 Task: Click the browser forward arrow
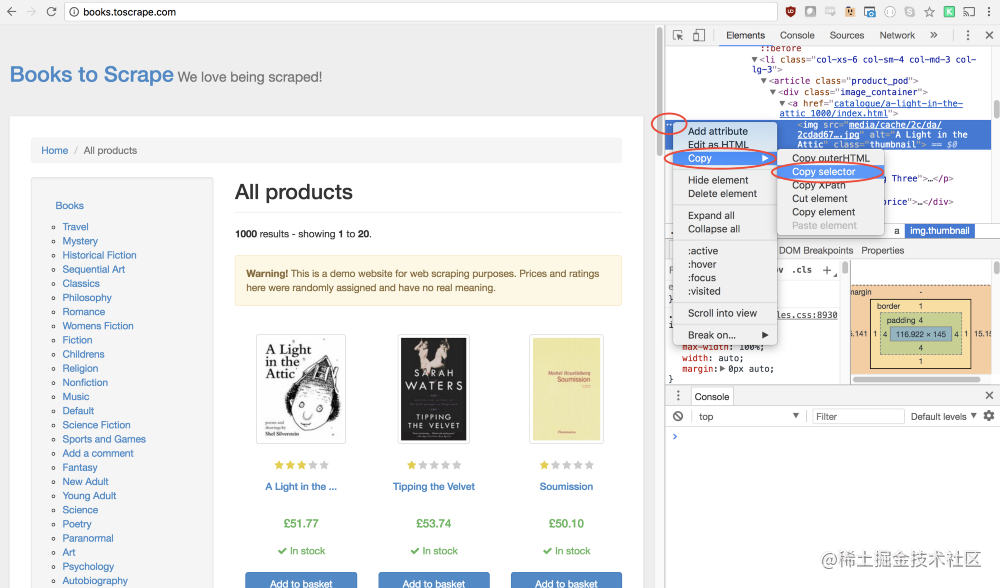point(31,11)
